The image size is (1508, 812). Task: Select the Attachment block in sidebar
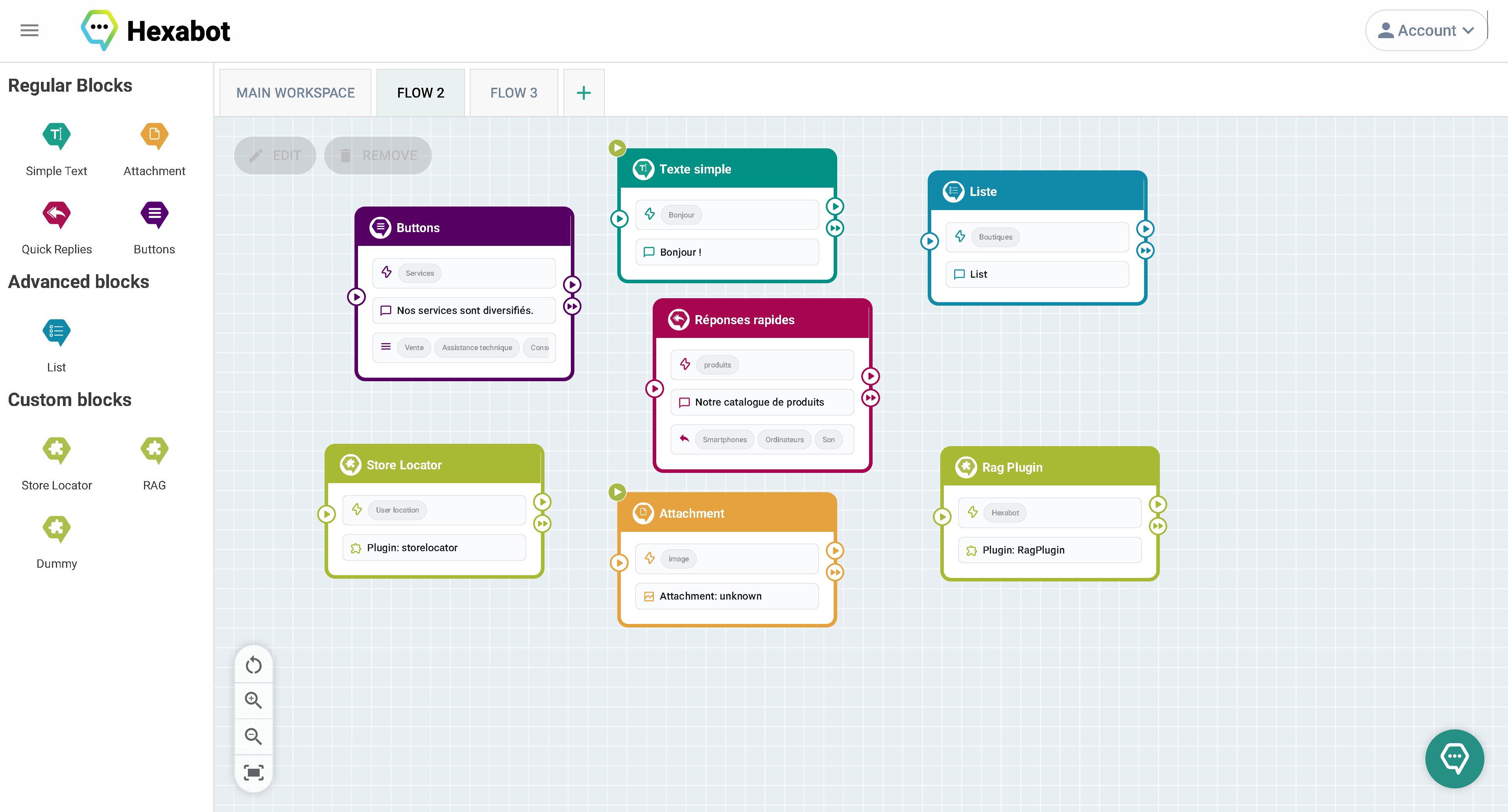(x=154, y=135)
